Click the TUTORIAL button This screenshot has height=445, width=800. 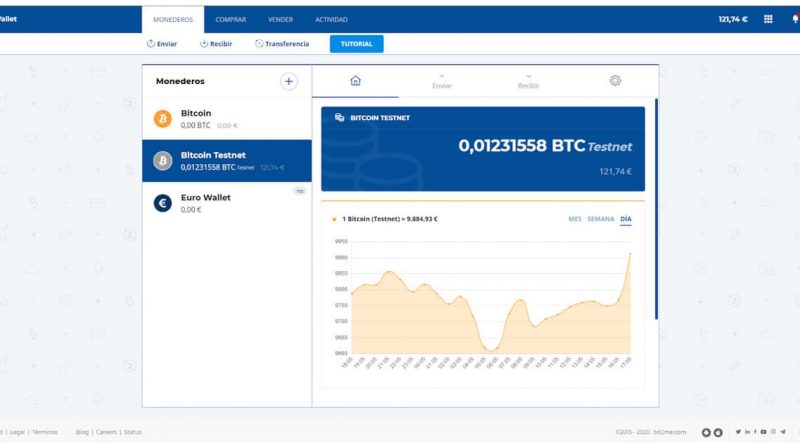356,44
